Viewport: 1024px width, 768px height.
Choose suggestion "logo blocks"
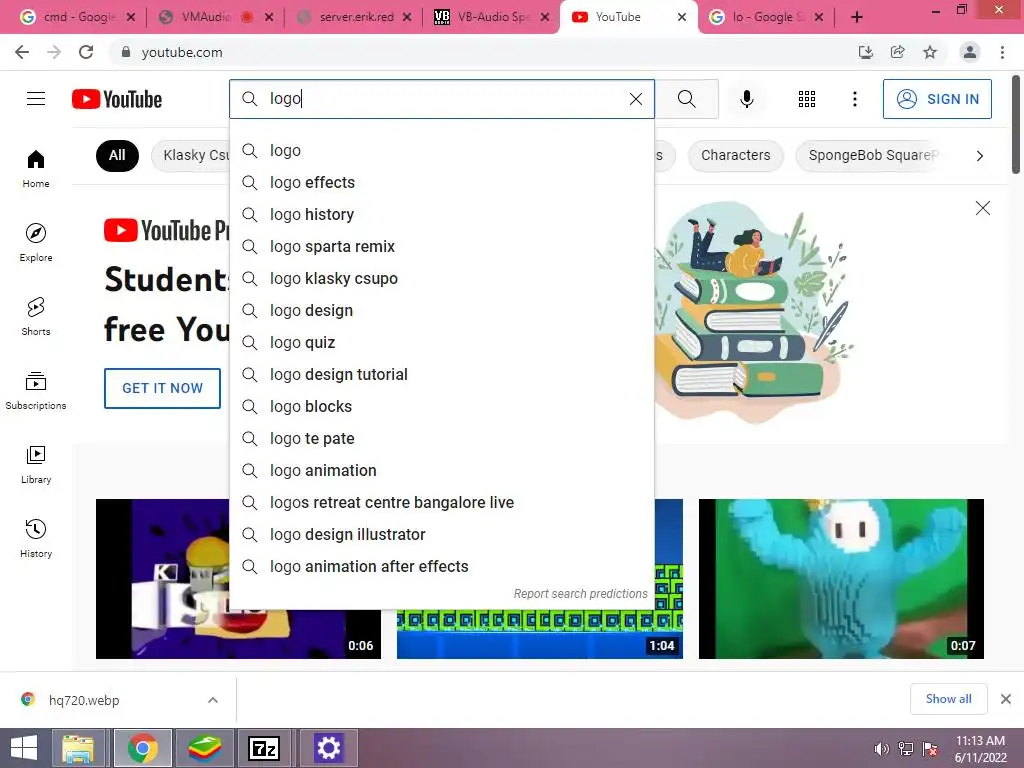(x=441, y=406)
